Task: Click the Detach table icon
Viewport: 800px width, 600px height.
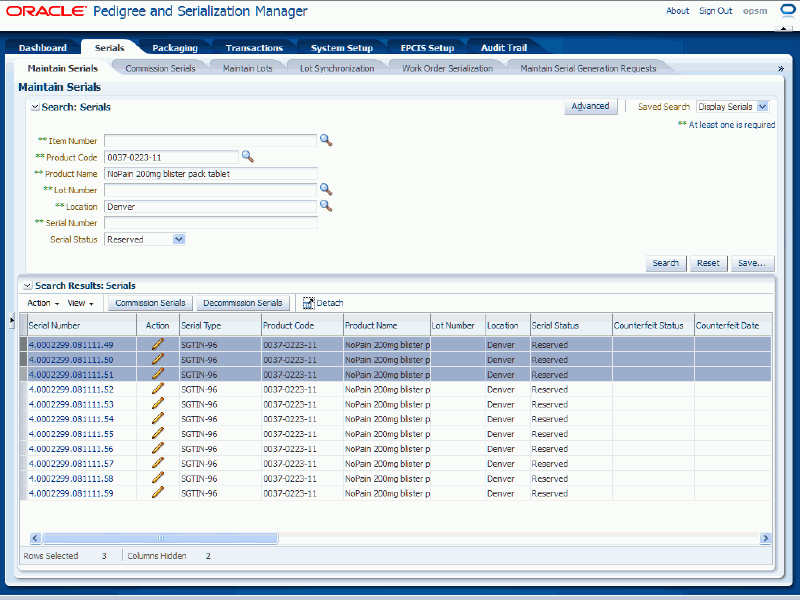Action: [308, 303]
